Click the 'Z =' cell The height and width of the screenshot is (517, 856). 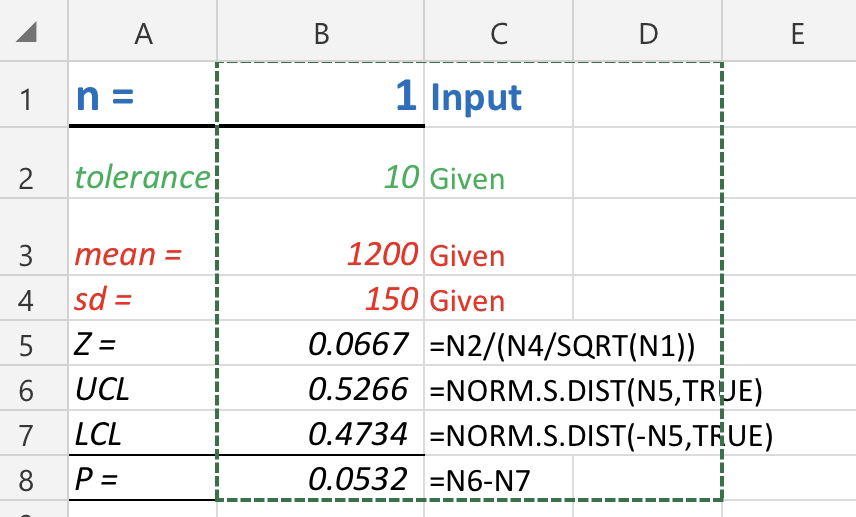[x=142, y=343]
